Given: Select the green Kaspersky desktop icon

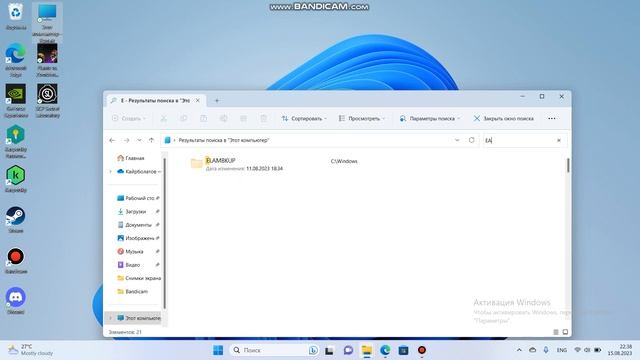Looking at the screenshot, I should 16,179.
